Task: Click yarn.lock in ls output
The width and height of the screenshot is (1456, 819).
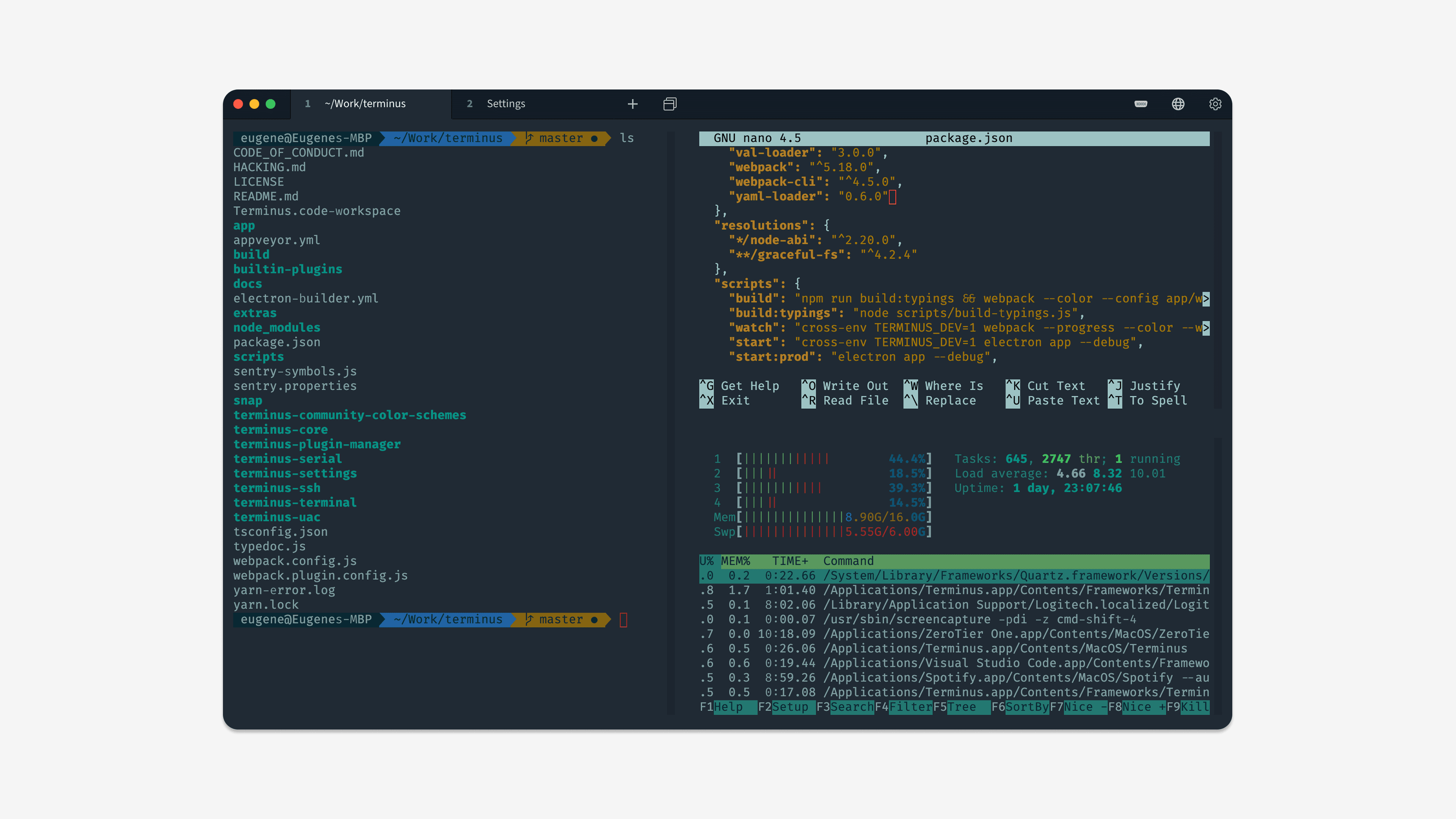Action: point(266,605)
